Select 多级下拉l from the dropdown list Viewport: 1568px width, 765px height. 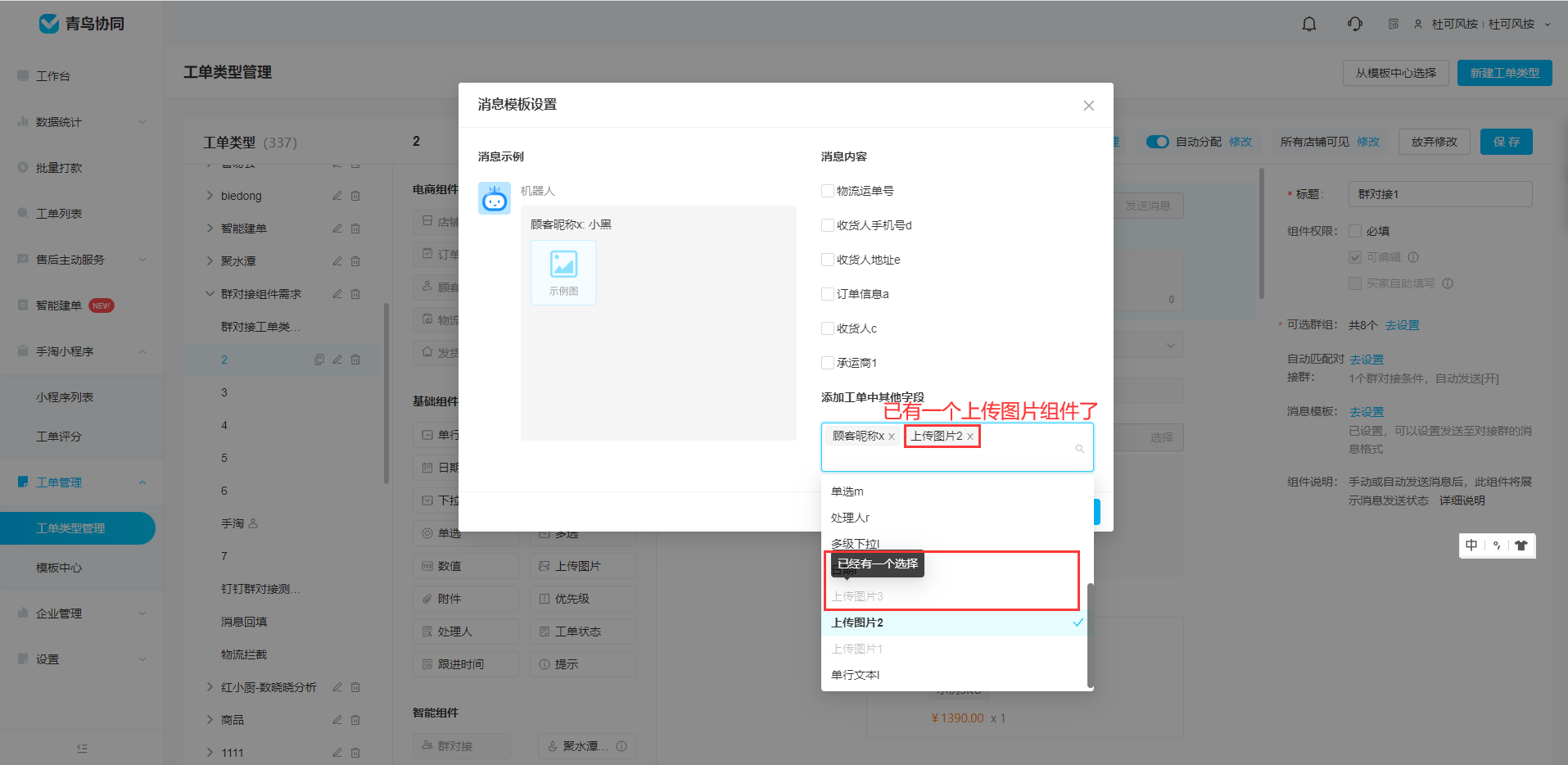(x=954, y=544)
